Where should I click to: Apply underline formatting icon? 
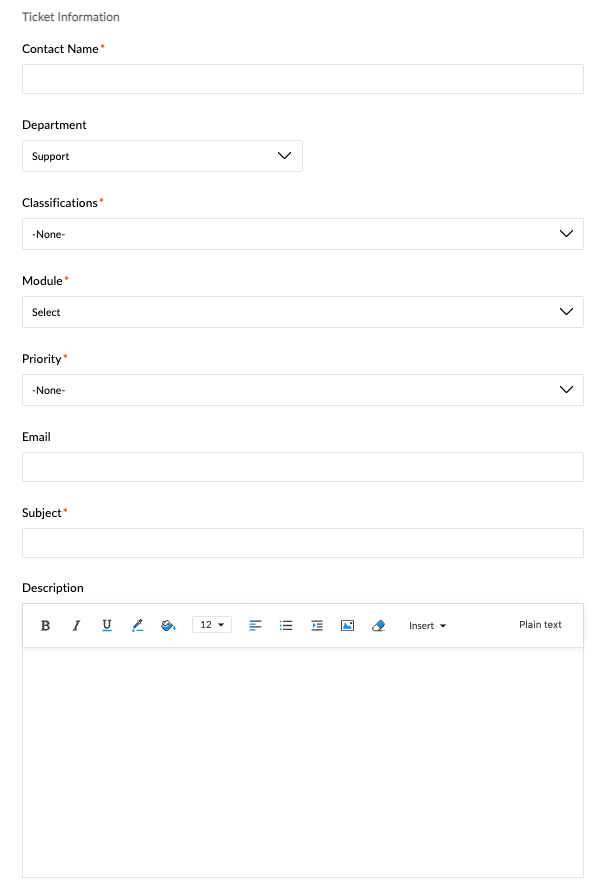coord(107,625)
